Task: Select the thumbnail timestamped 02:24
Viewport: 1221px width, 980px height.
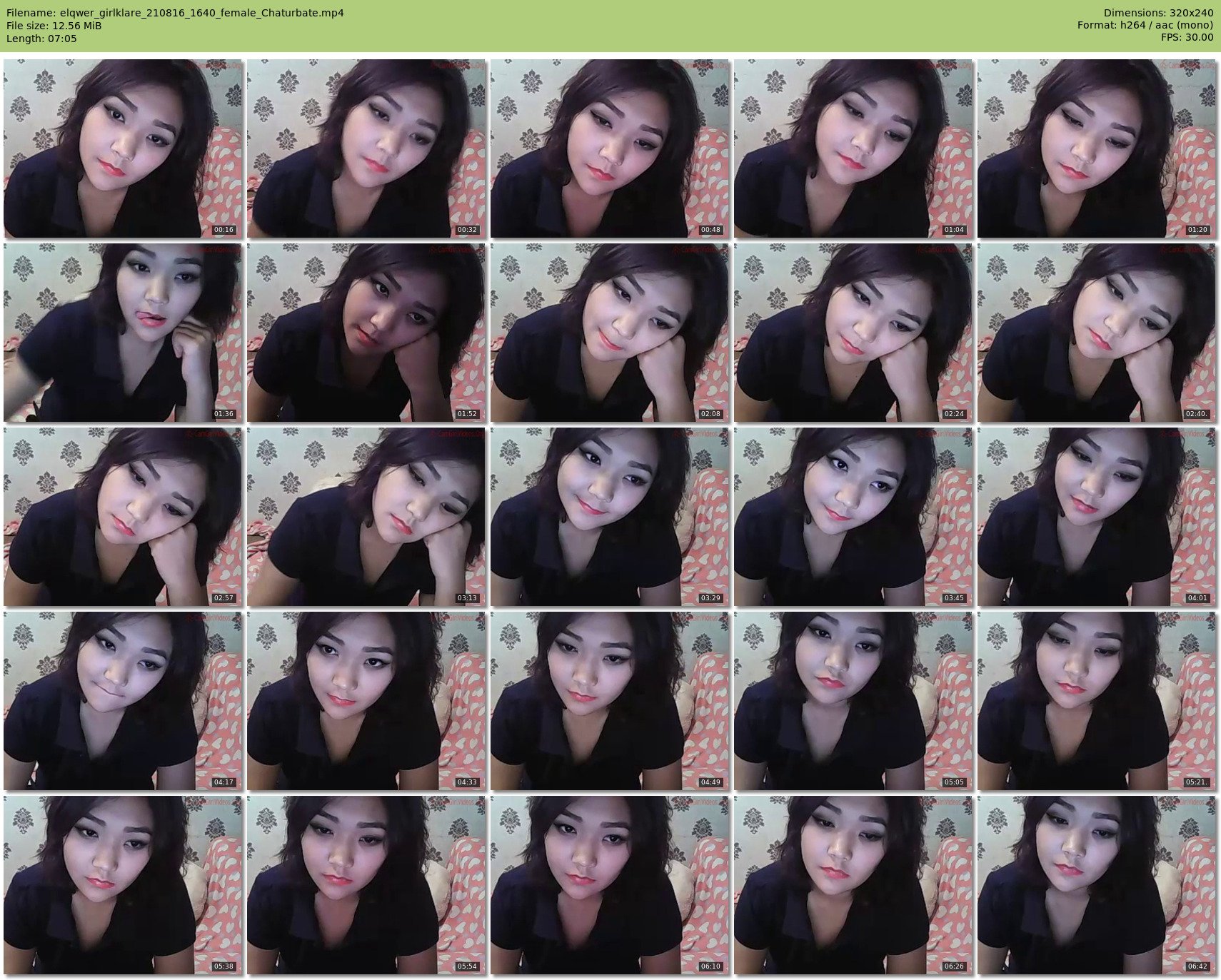Action: 853,333
